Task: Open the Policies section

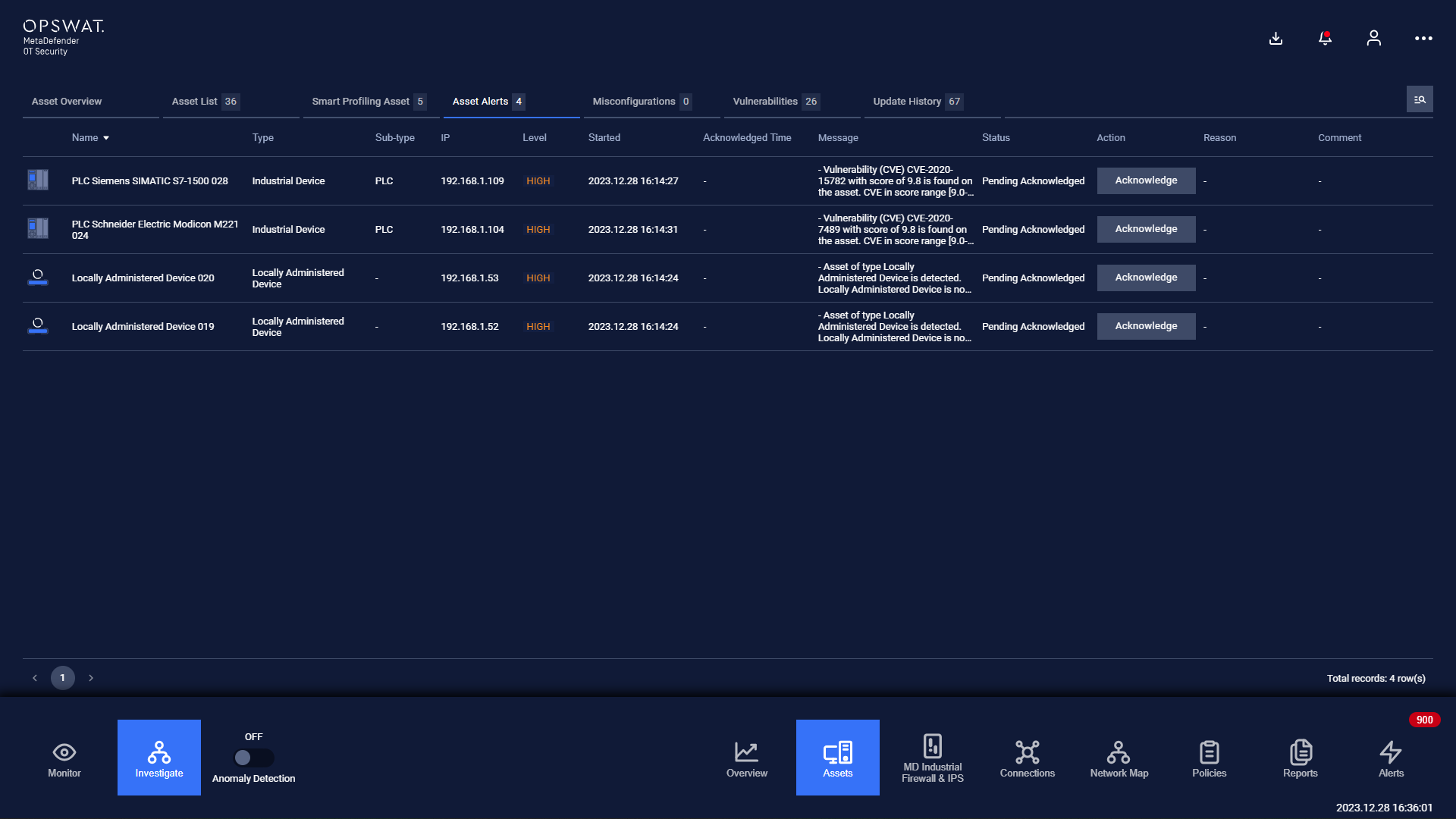Action: [x=1210, y=758]
